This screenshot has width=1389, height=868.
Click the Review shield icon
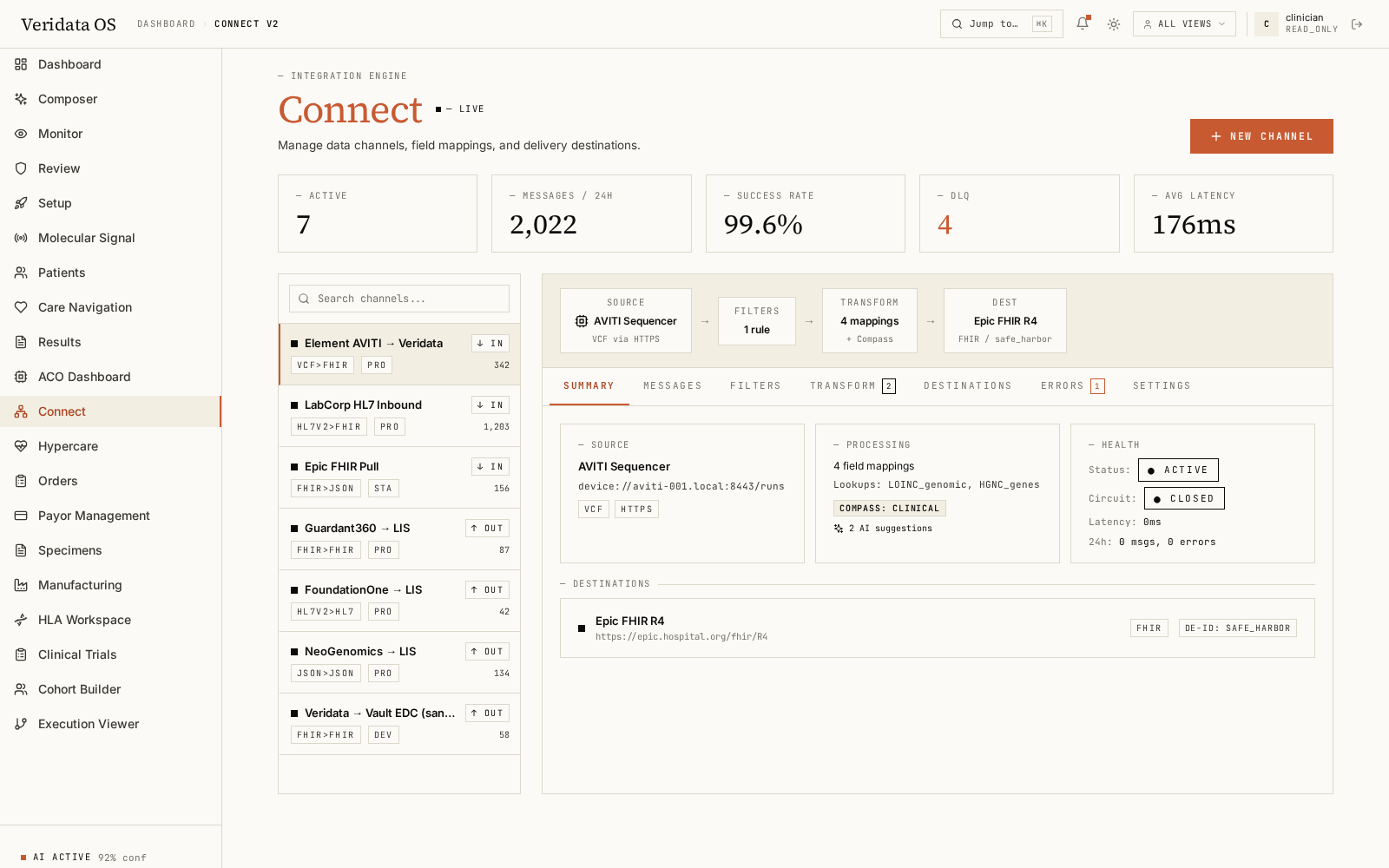[21, 168]
